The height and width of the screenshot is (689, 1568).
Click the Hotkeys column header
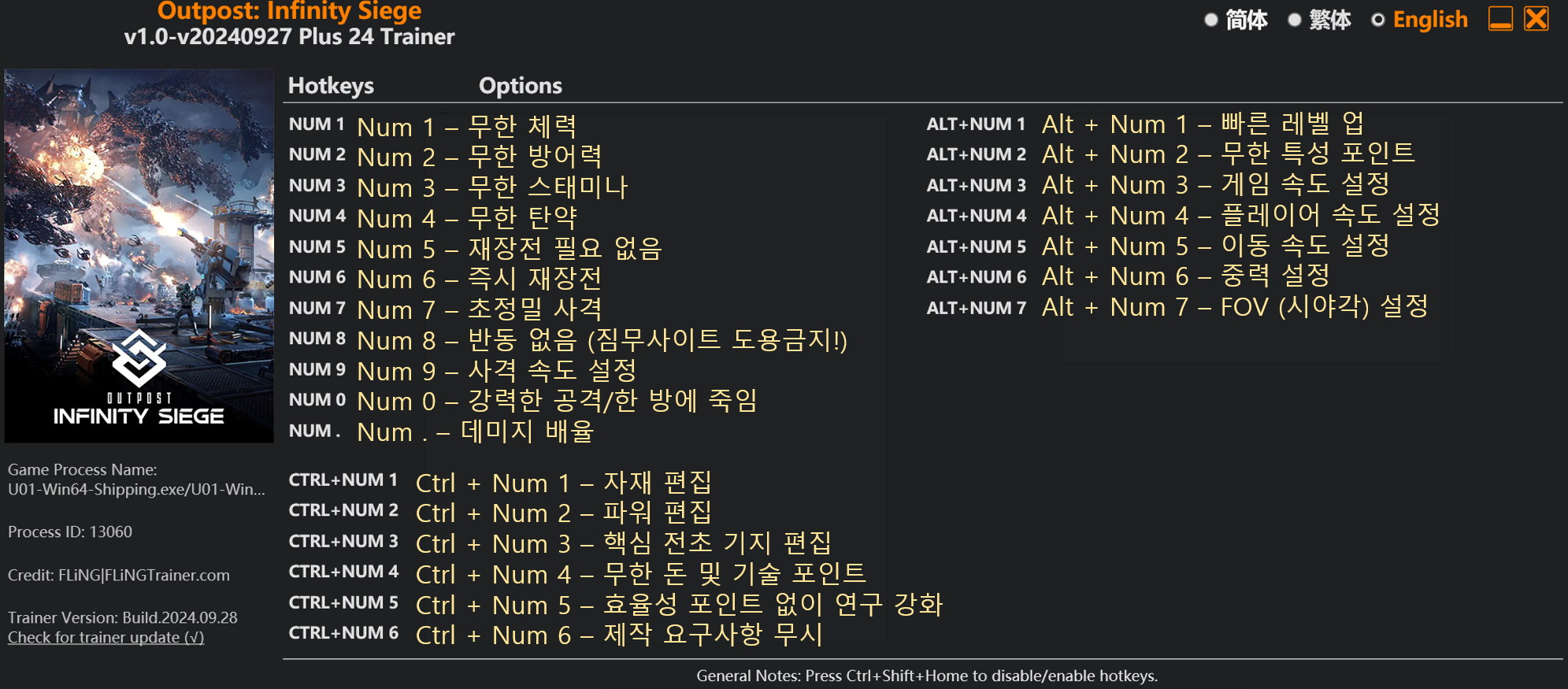pos(331,85)
